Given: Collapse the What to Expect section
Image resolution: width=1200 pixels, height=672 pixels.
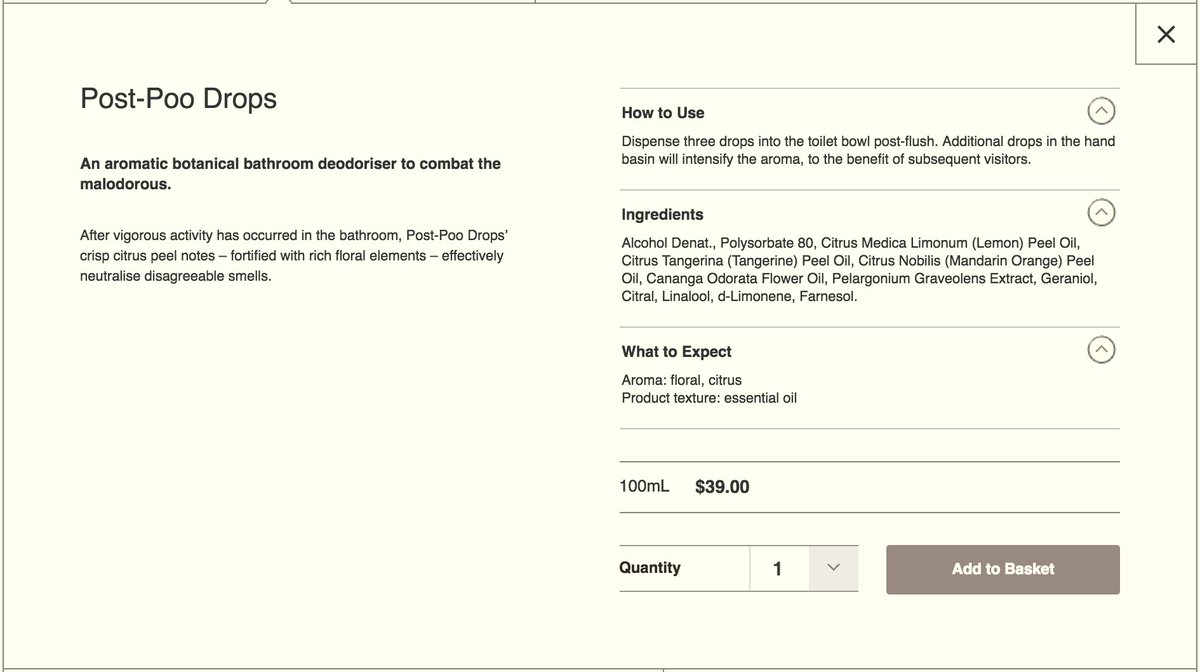Looking at the screenshot, I should [x=1101, y=350].
